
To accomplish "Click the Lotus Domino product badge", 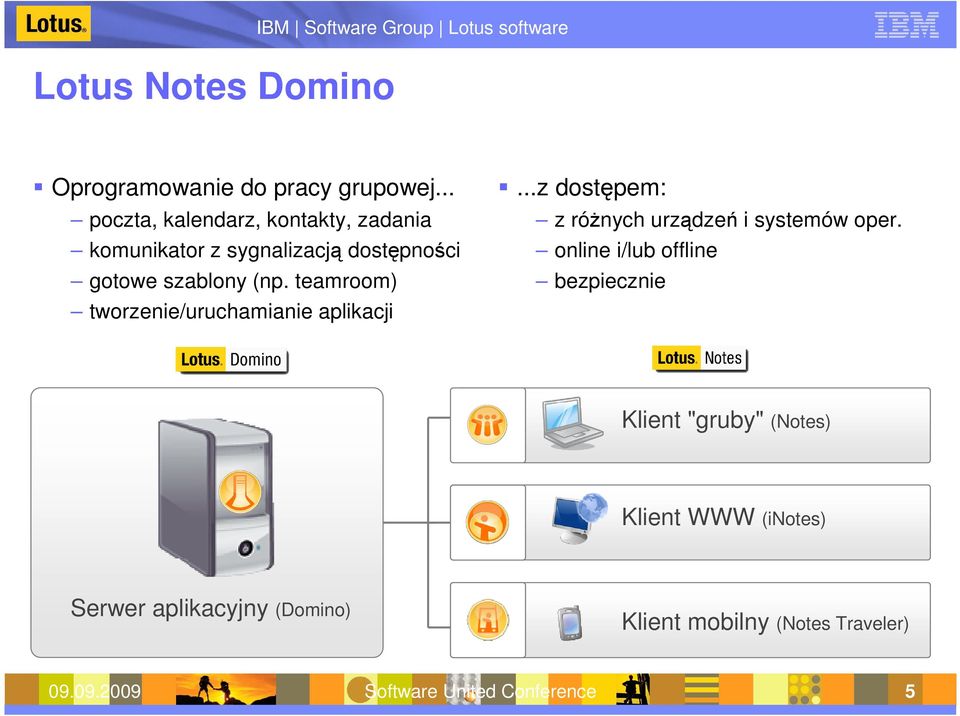I will coord(231,360).
